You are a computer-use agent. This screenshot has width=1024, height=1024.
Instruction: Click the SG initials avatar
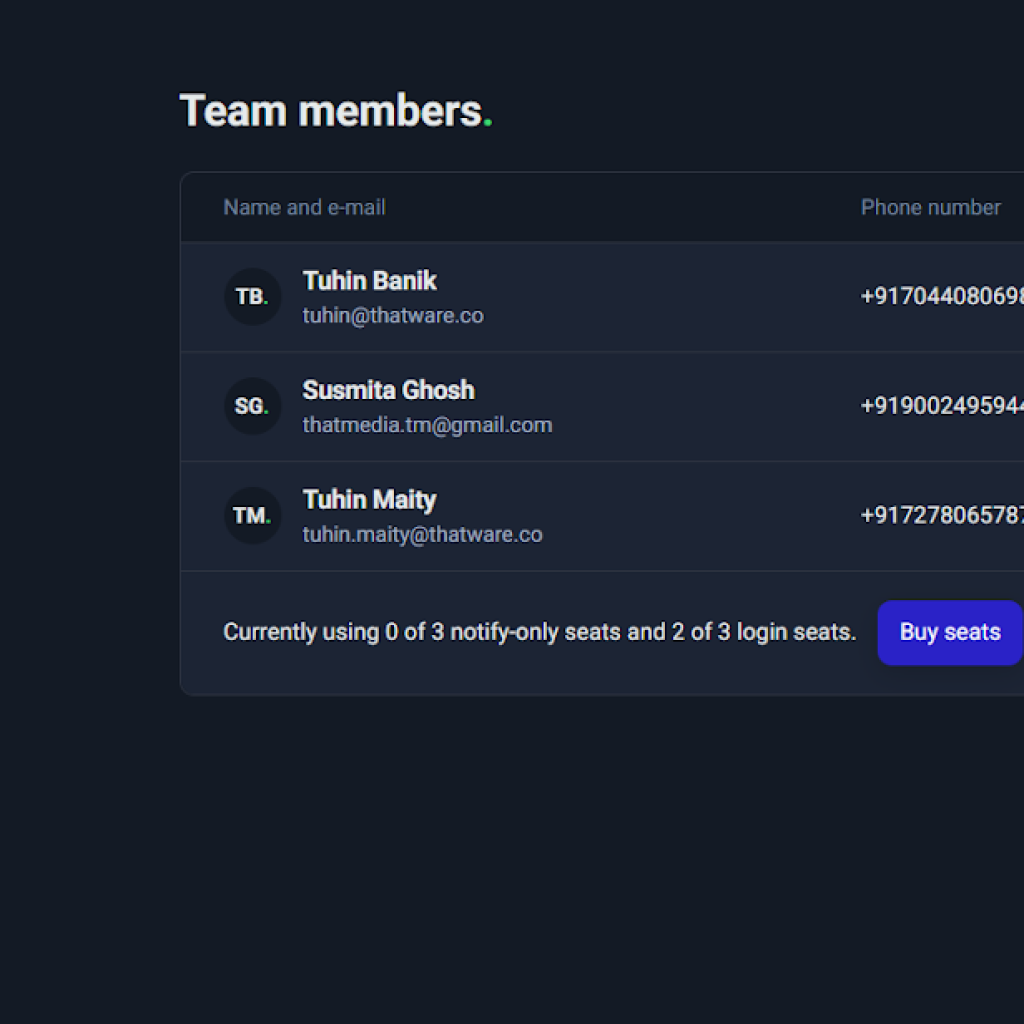pyautogui.click(x=252, y=406)
